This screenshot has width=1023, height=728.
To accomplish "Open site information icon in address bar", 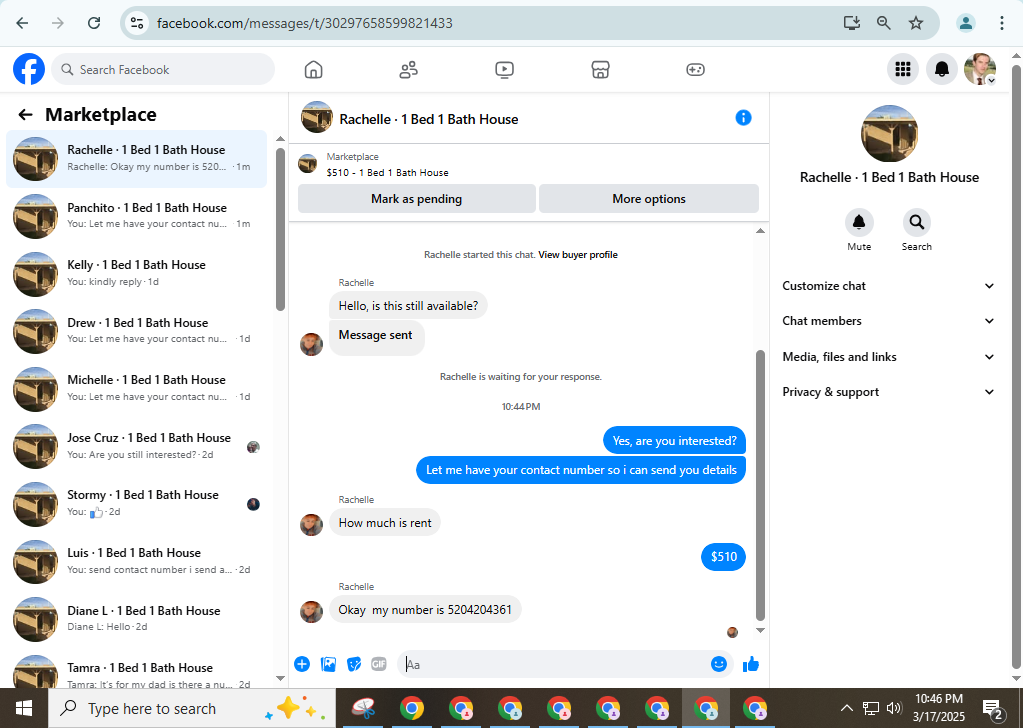I will click(x=136, y=23).
